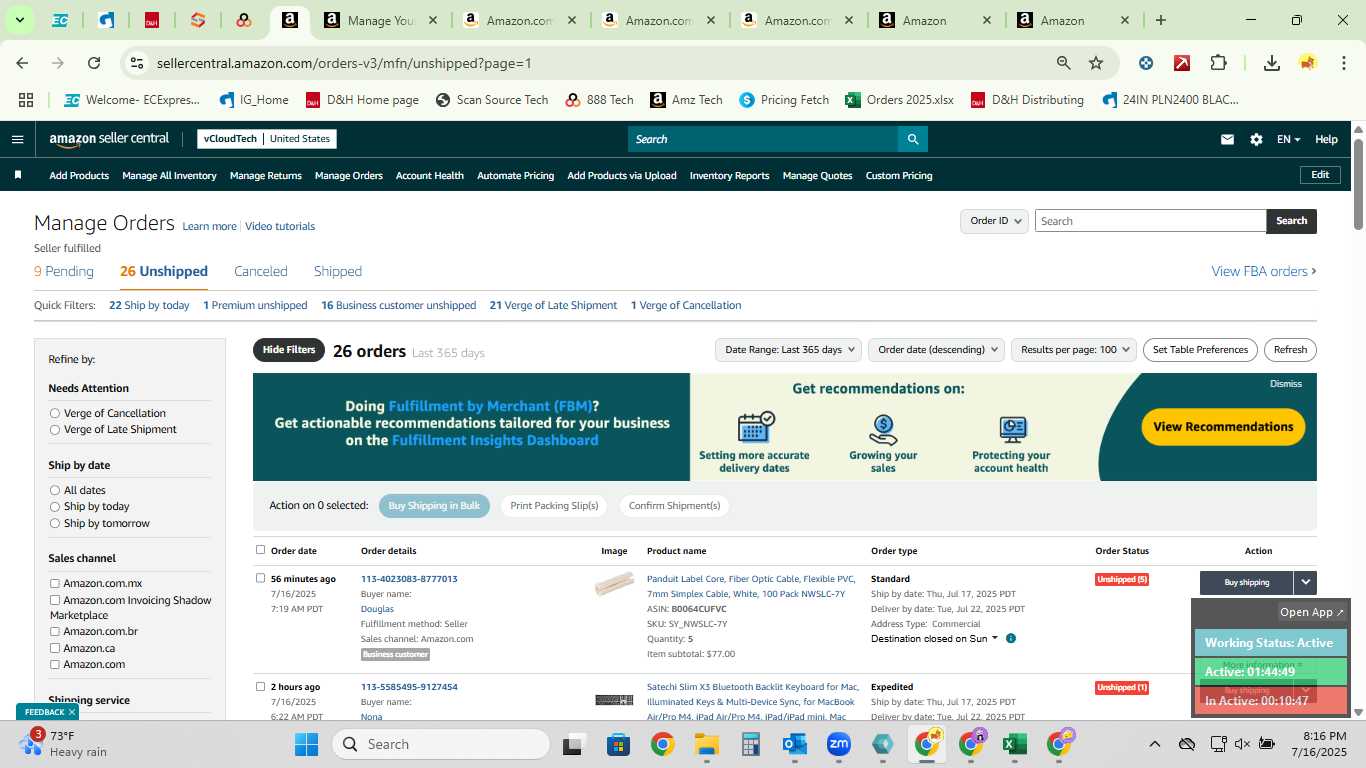Open browser extensions puzzle icon

(x=1218, y=63)
